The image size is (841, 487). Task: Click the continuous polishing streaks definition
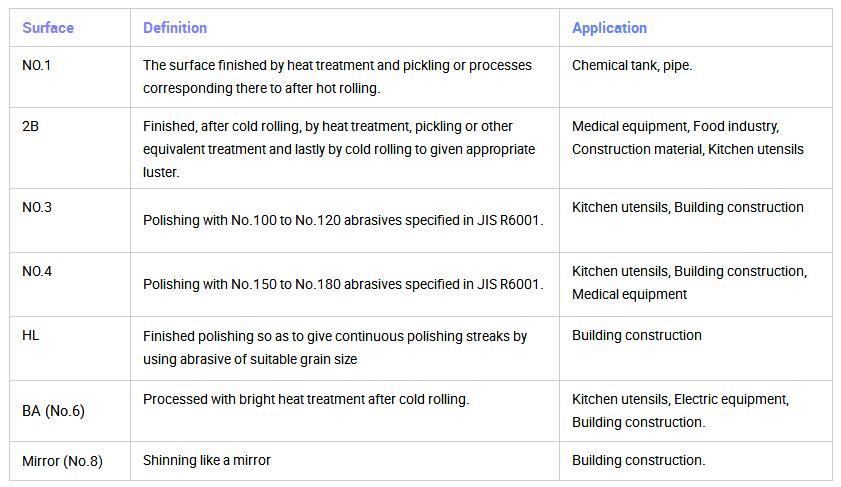[345, 349]
